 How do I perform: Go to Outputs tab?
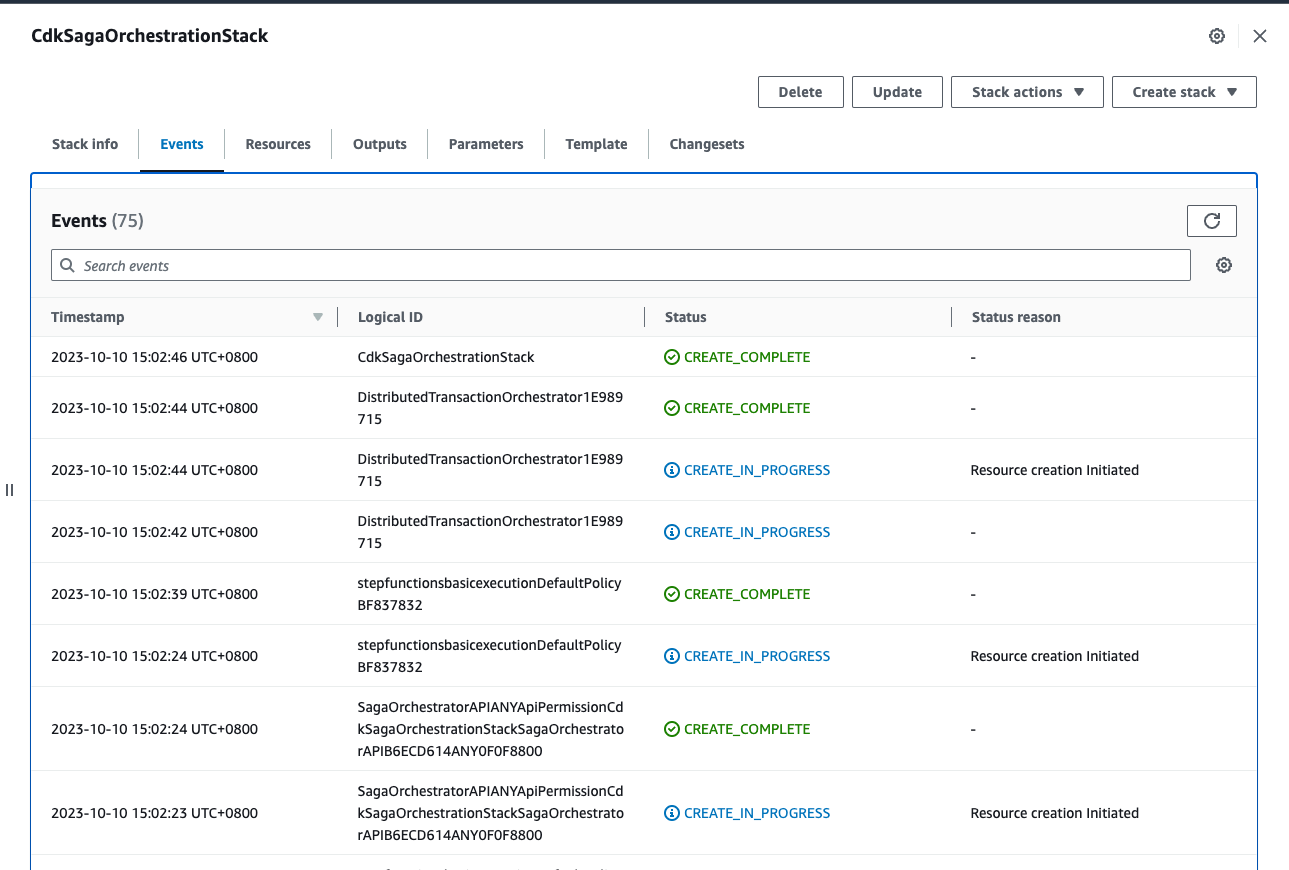(x=380, y=144)
